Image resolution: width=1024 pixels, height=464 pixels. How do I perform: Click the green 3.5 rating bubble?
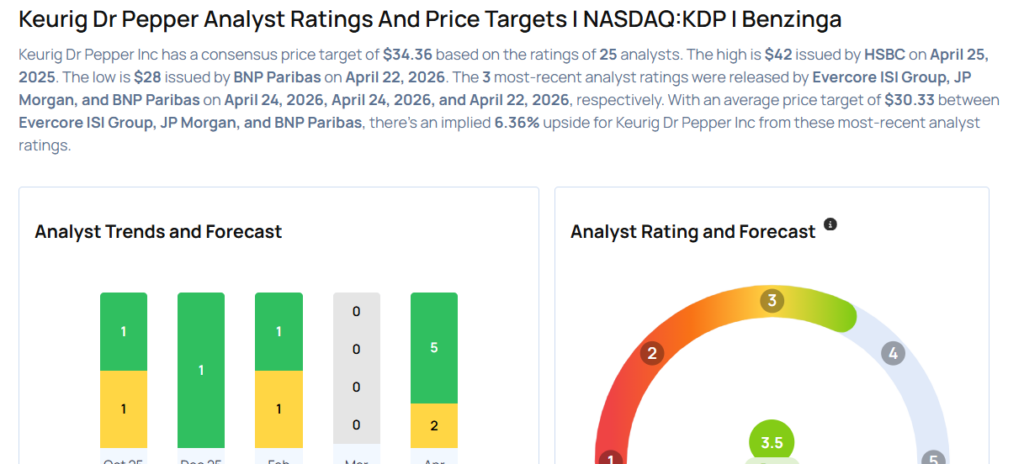tap(771, 443)
